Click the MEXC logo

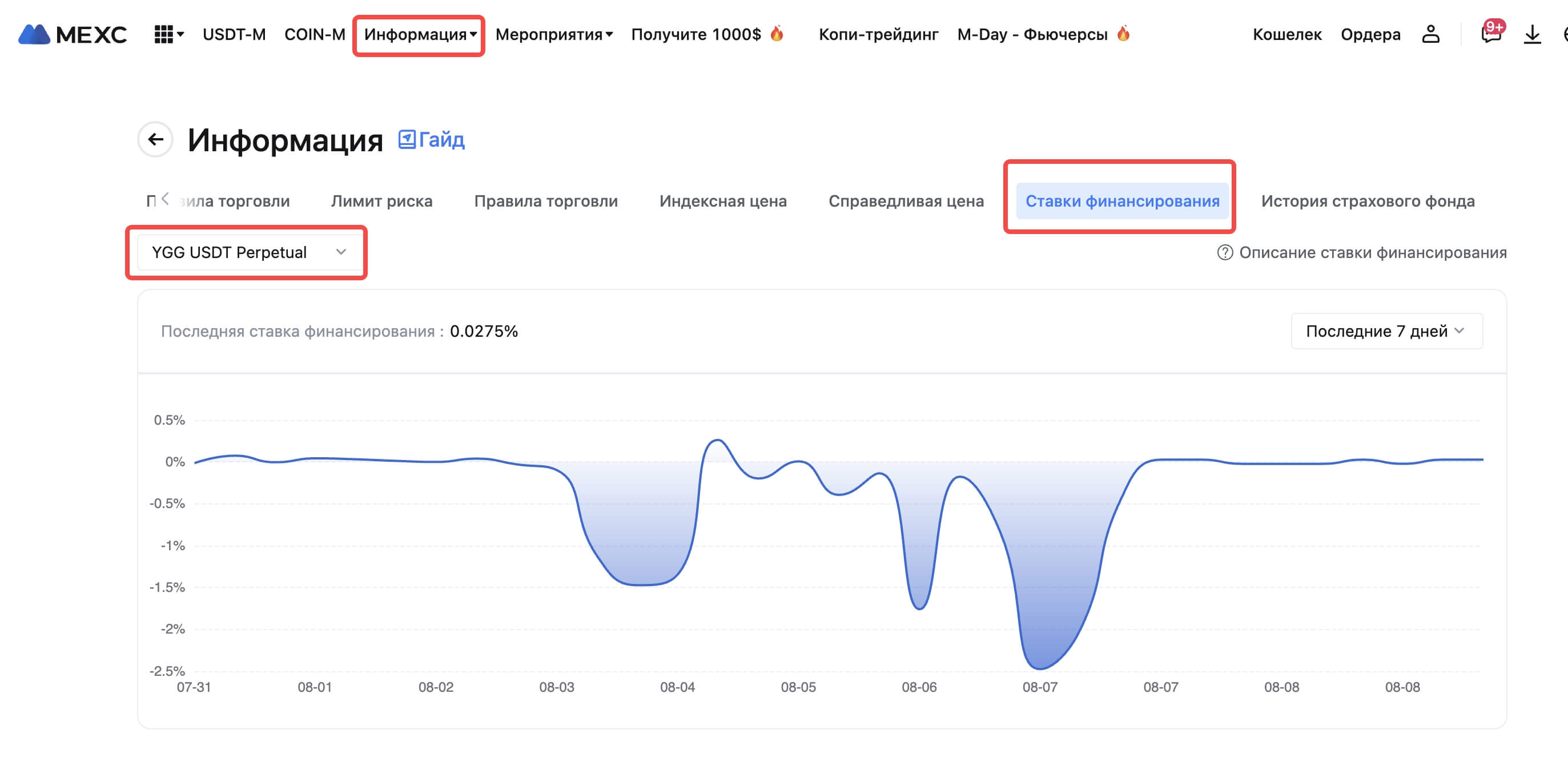point(73,35)
